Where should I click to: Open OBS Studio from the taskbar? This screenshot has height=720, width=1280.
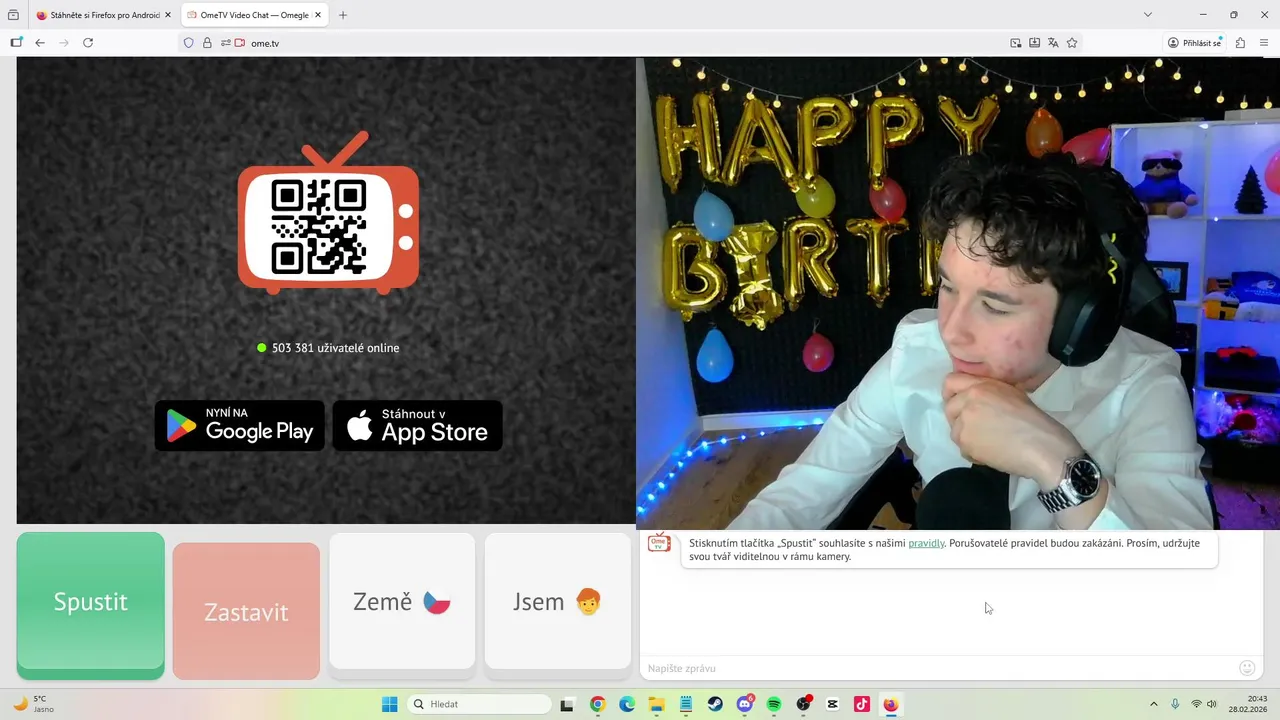point(803,704)
